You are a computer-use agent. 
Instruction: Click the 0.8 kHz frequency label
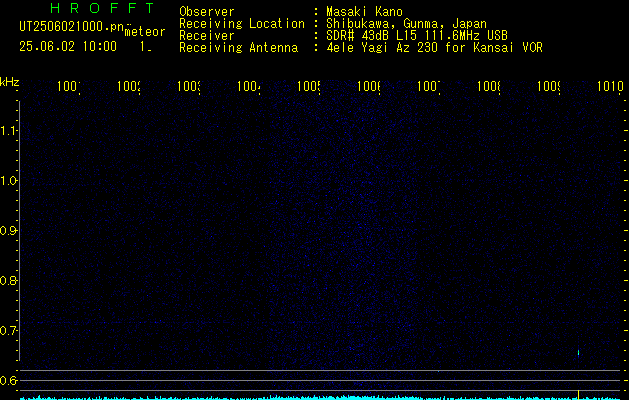[8, 280]
